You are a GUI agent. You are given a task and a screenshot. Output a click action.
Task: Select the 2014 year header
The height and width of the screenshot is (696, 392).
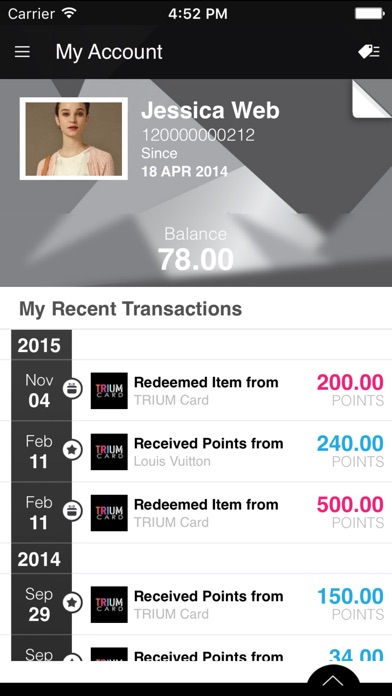tap(39, 559)
